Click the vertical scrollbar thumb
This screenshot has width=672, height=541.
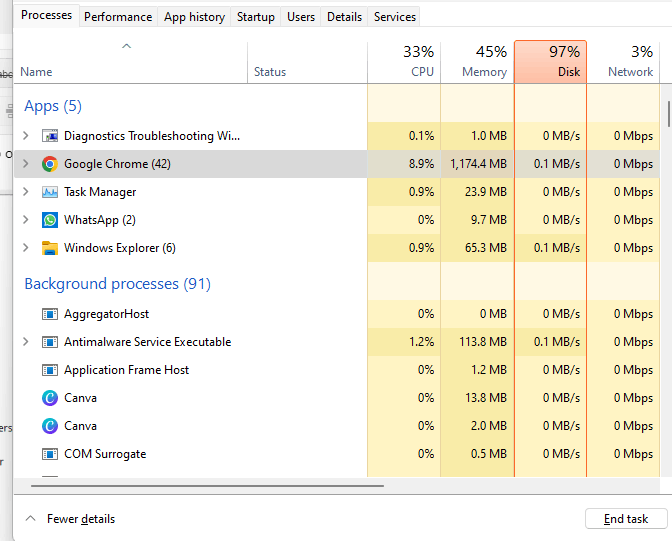pyautogui.click(x=668, y=114)
